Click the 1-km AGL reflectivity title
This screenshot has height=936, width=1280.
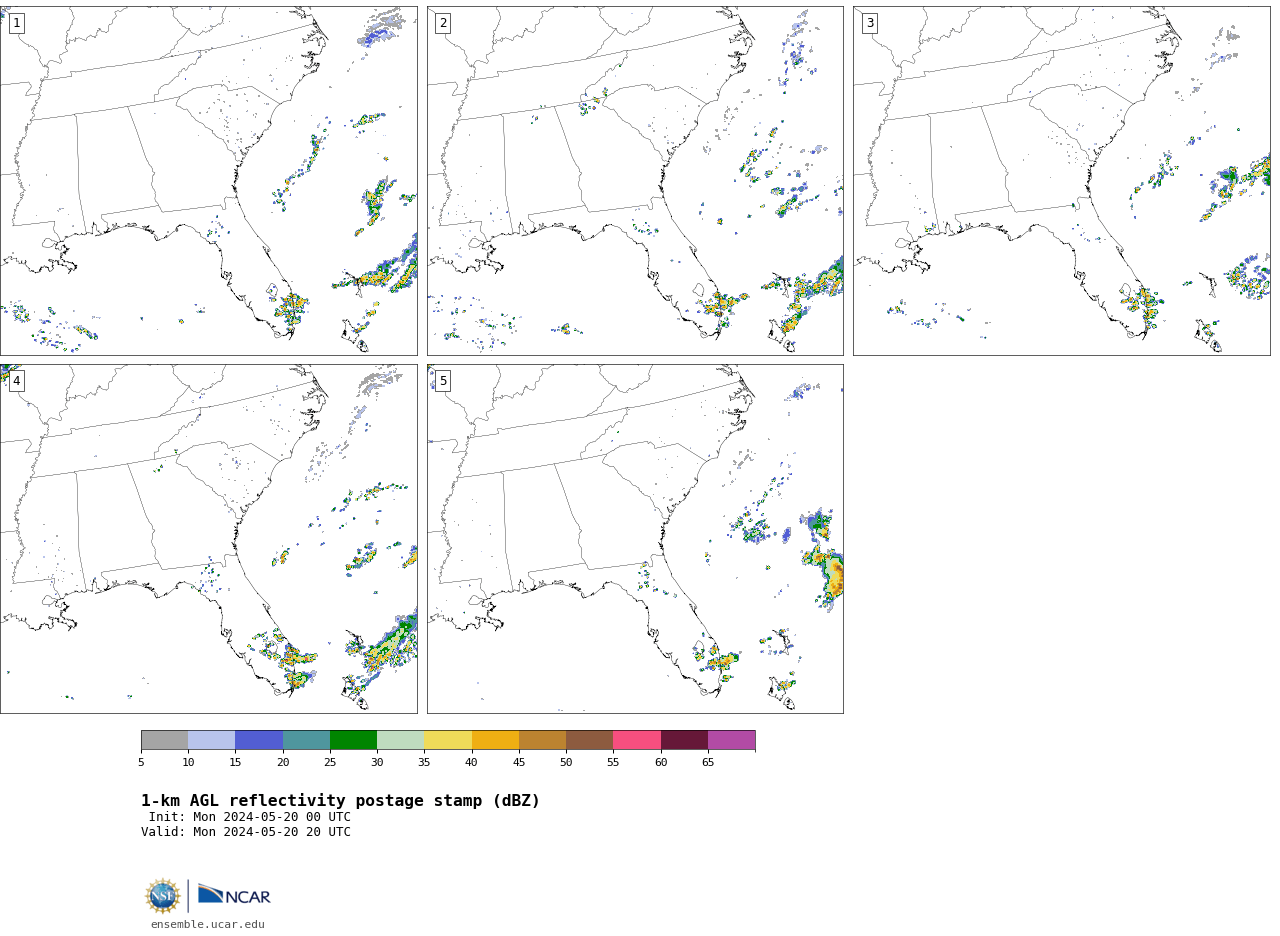pos(340,801)
